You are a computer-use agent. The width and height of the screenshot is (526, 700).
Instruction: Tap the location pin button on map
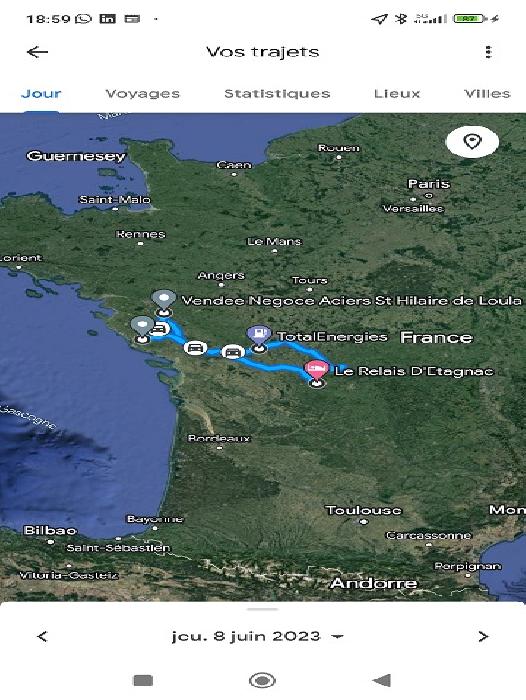tap(472, 142)
